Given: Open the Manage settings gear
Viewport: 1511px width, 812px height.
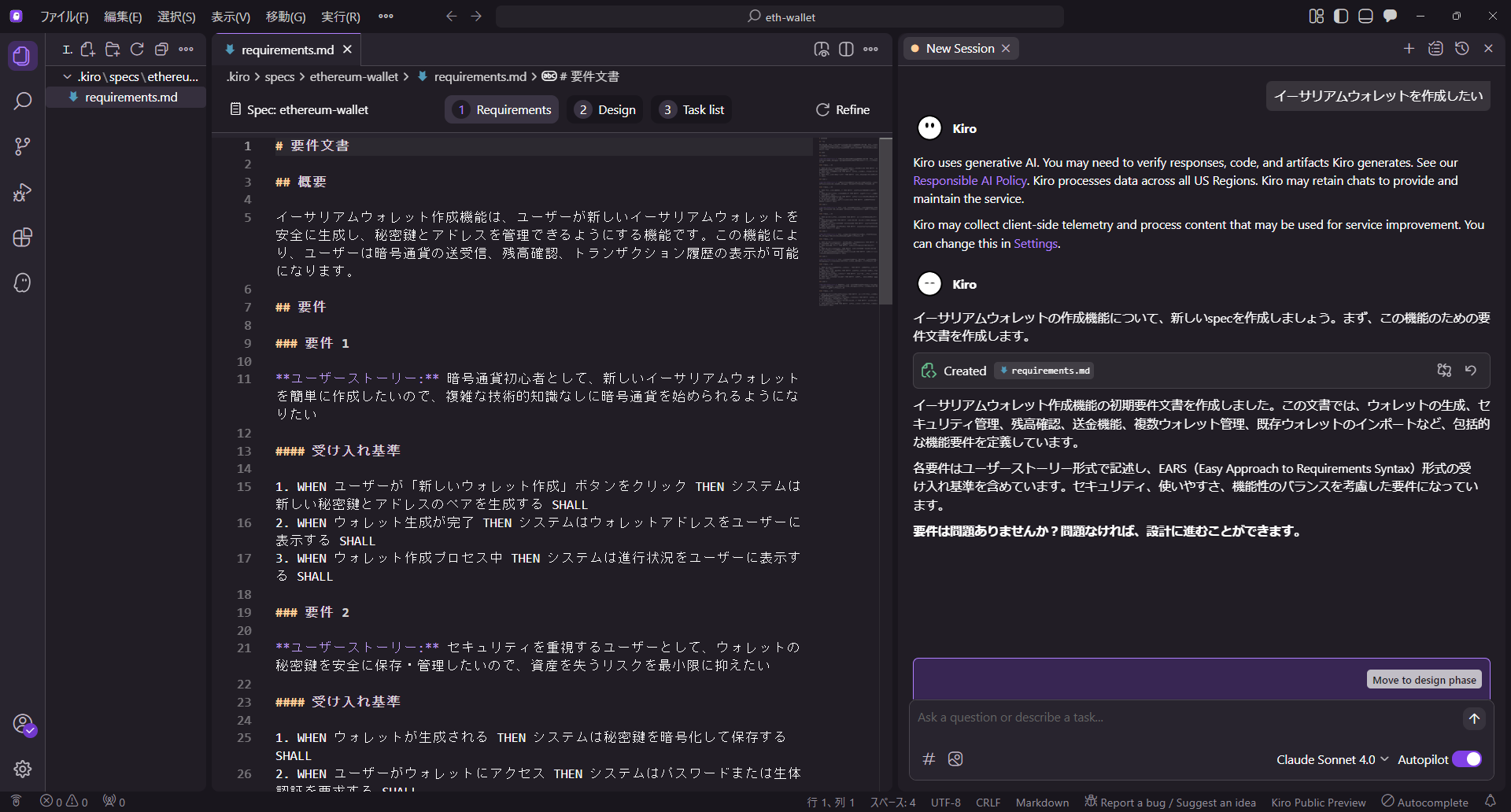Looking at the screenshot, I should point(22,769).
